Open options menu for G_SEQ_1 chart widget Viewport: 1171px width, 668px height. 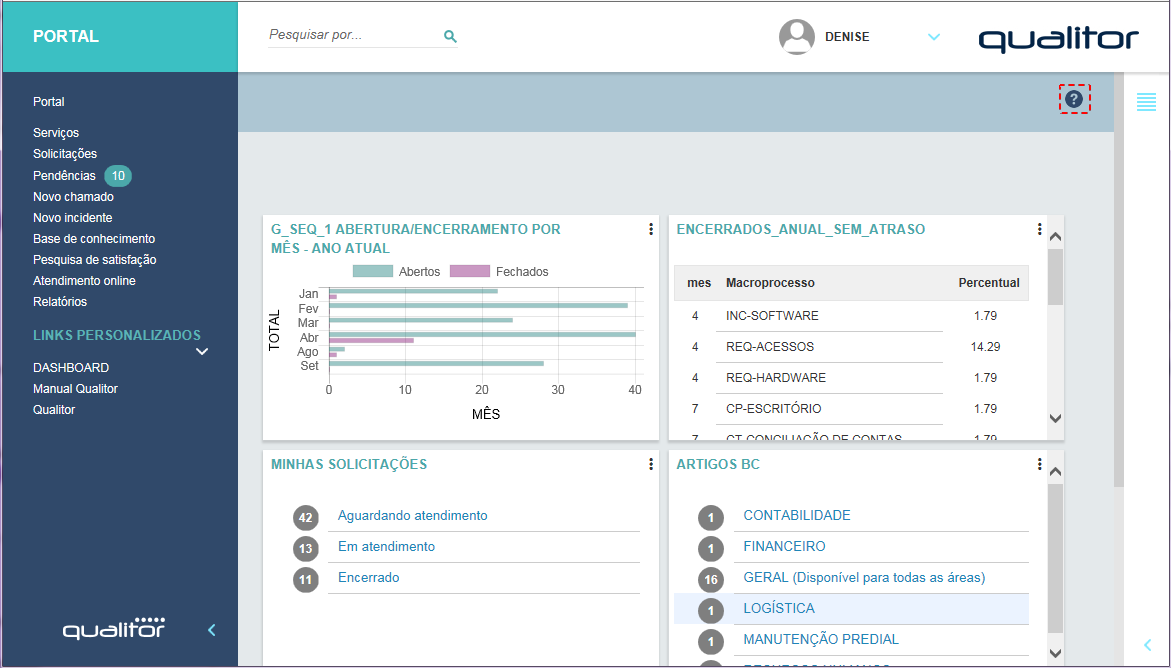651,229
